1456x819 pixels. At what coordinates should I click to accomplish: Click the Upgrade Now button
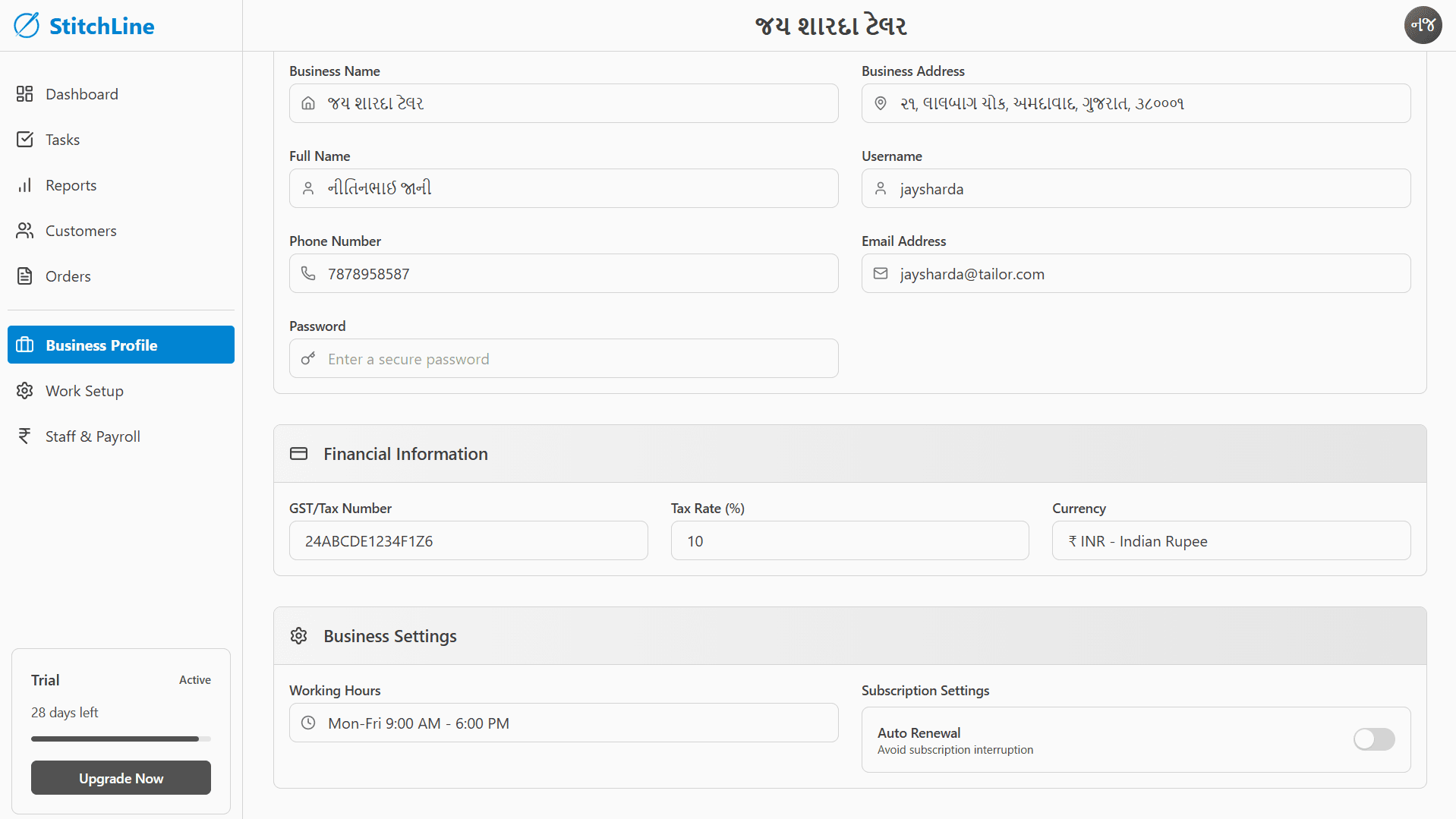(121, 777)
